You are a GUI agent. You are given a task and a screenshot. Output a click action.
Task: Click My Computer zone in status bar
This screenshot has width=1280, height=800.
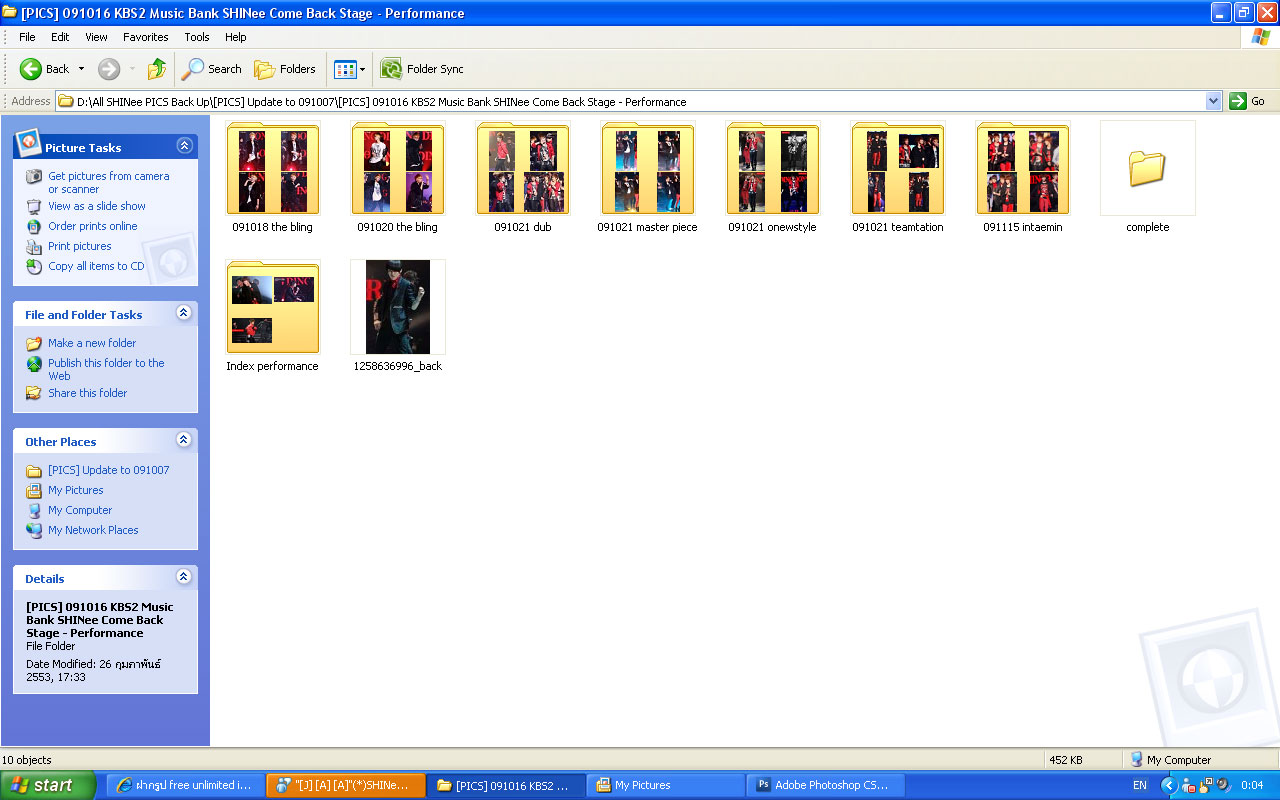pyautogui.click(x=1169, y=760)
